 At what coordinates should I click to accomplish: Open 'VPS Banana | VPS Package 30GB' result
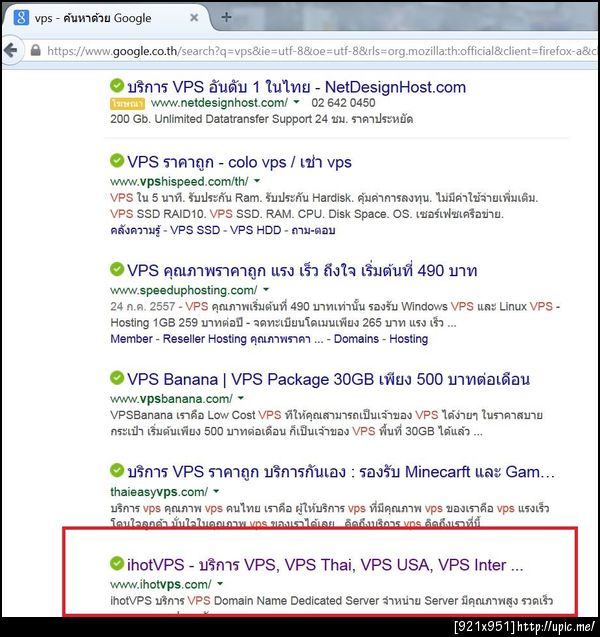pyautogui.click(x=328, y=379)
